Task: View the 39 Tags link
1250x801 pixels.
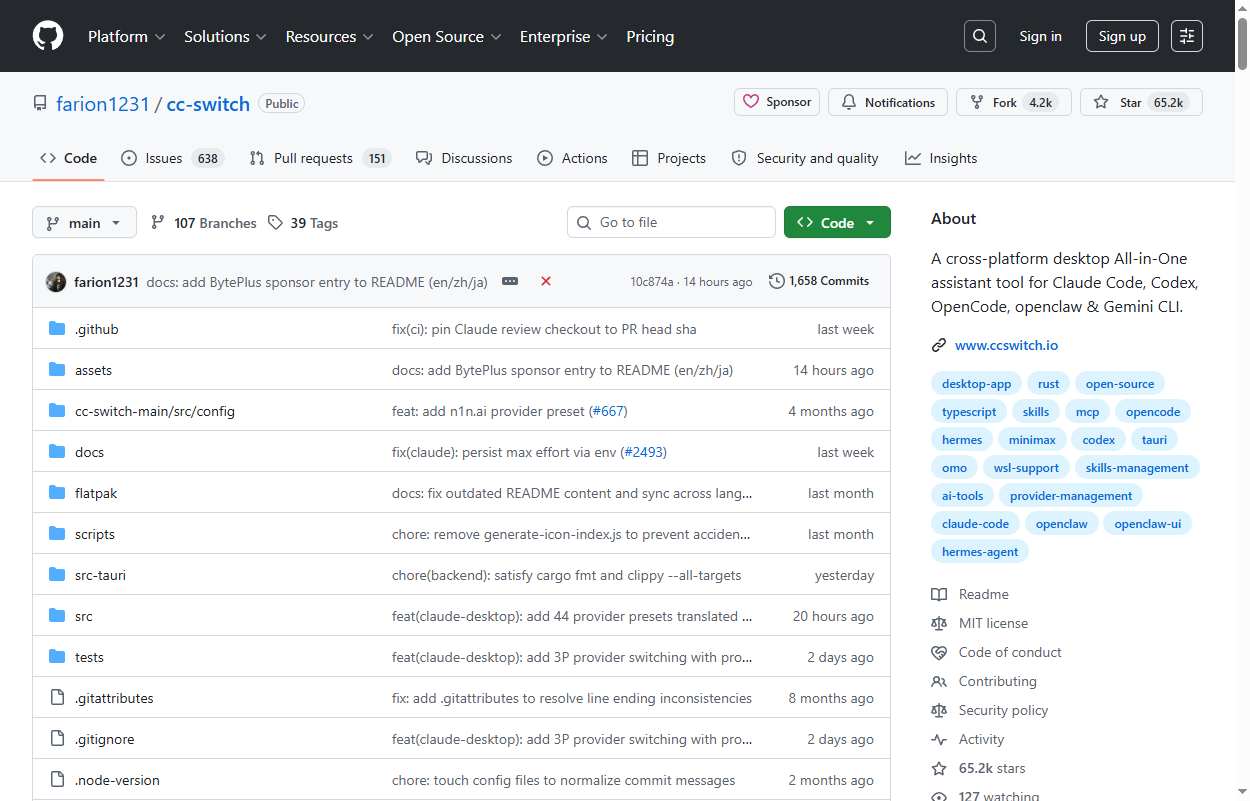Action: (303, 223)
